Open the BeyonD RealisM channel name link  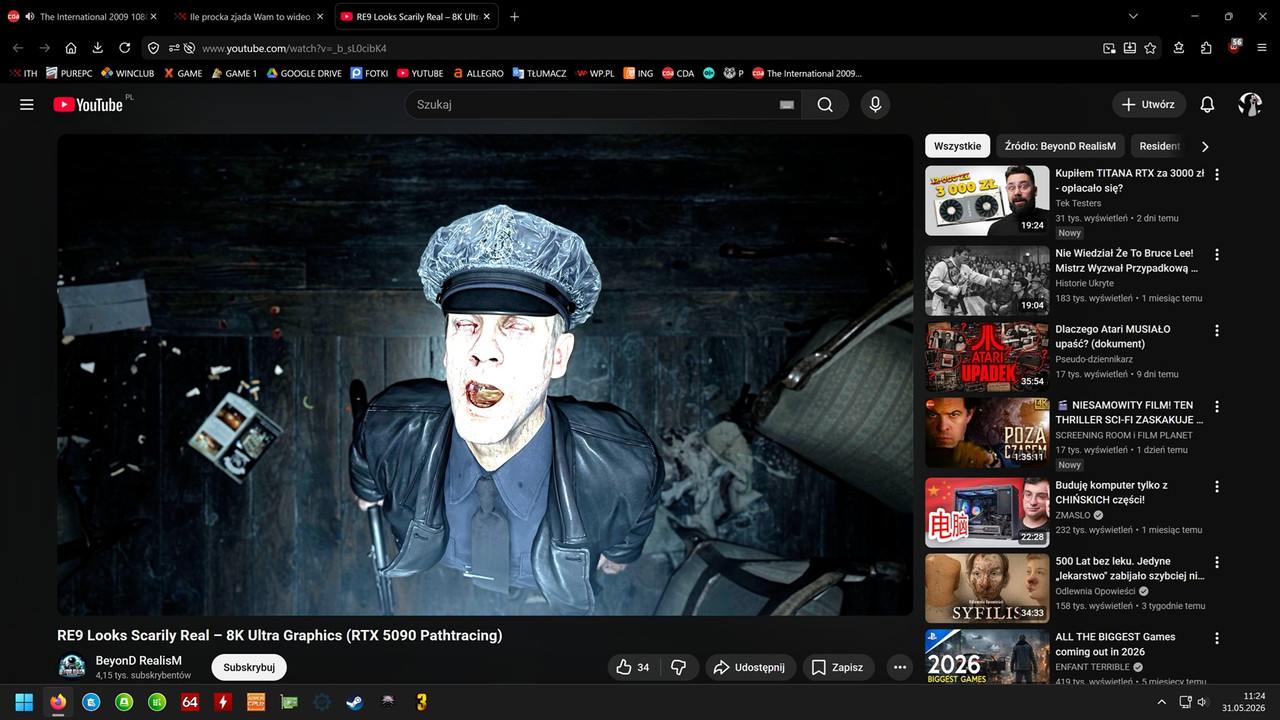[x=139, y=660]
